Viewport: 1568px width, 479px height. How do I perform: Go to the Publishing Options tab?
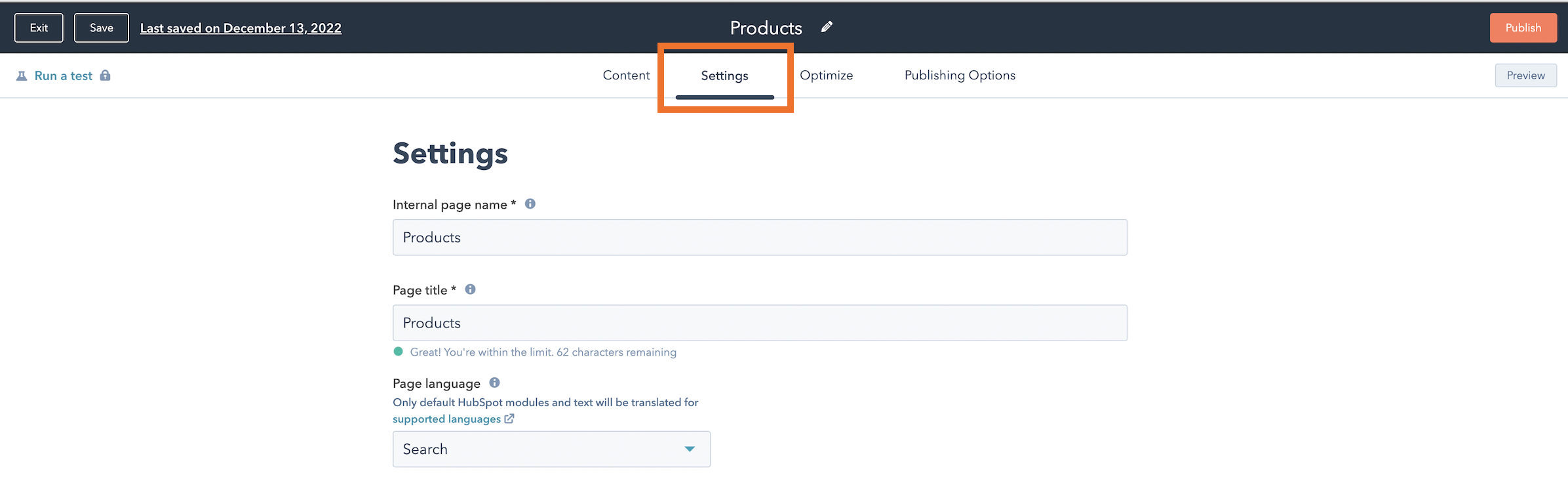point(960,75)
